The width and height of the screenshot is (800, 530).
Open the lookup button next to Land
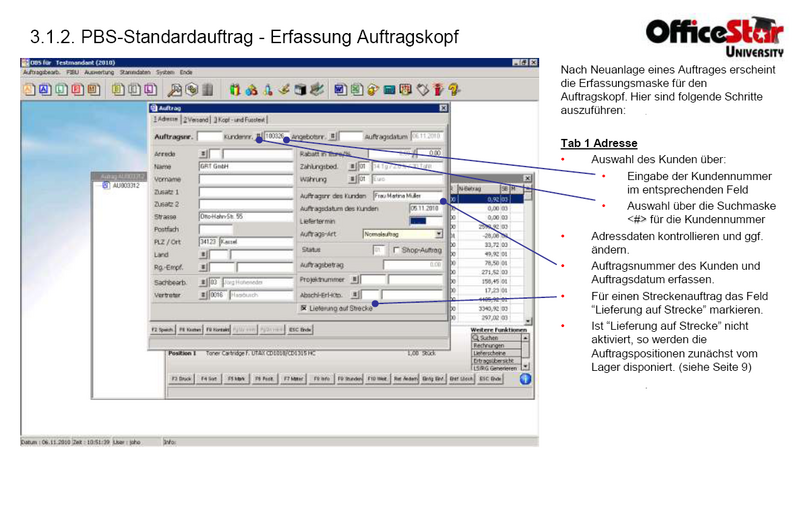click(x=203, y=255)
